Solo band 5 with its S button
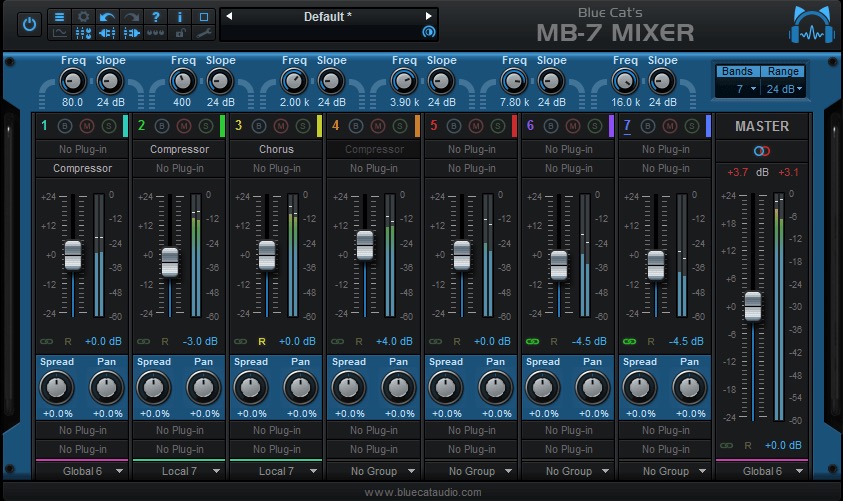The height and width of the screenshot is (501, 843). pos(498,126)
